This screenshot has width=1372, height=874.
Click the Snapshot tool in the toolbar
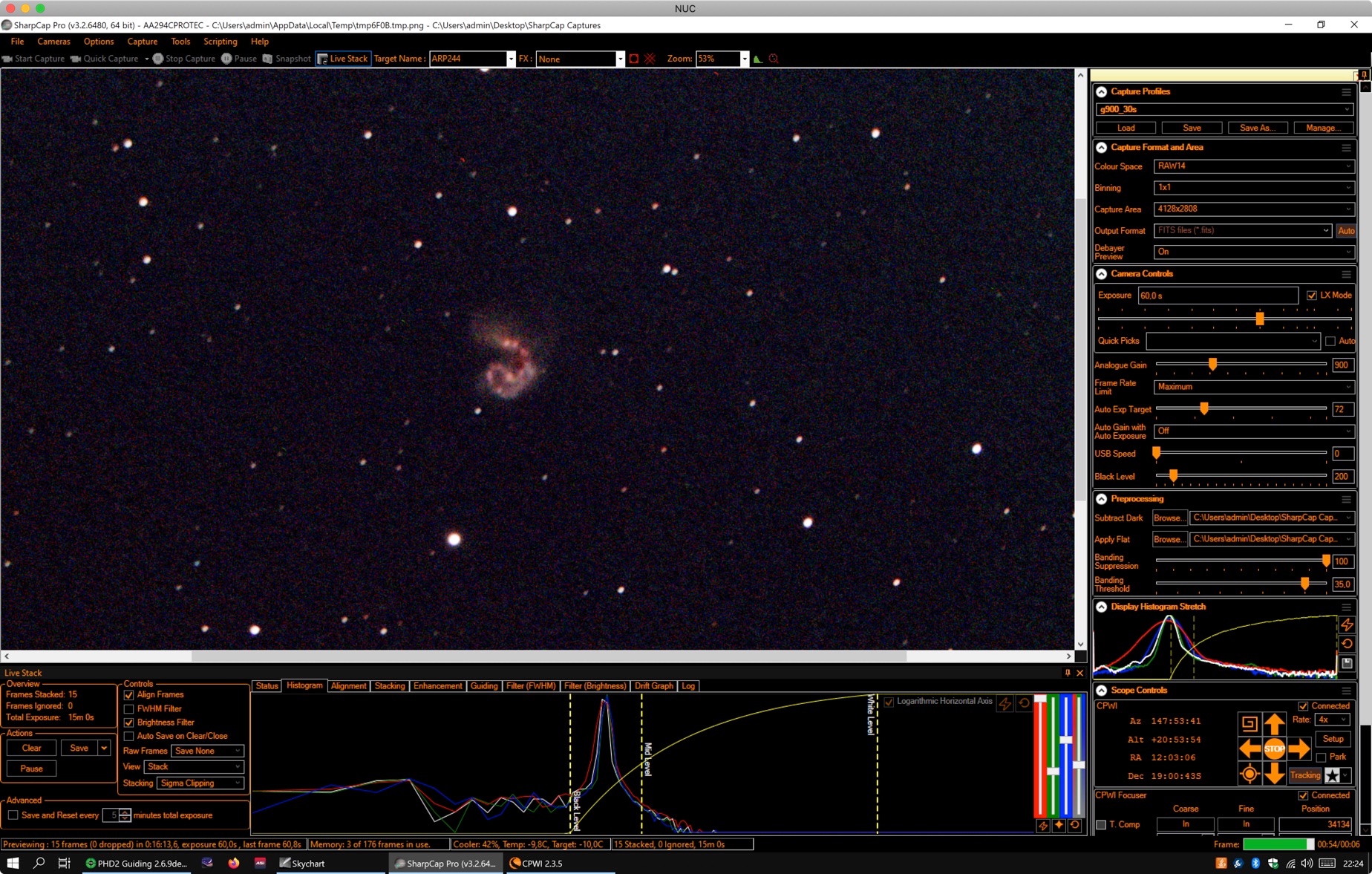pos(287,59)
